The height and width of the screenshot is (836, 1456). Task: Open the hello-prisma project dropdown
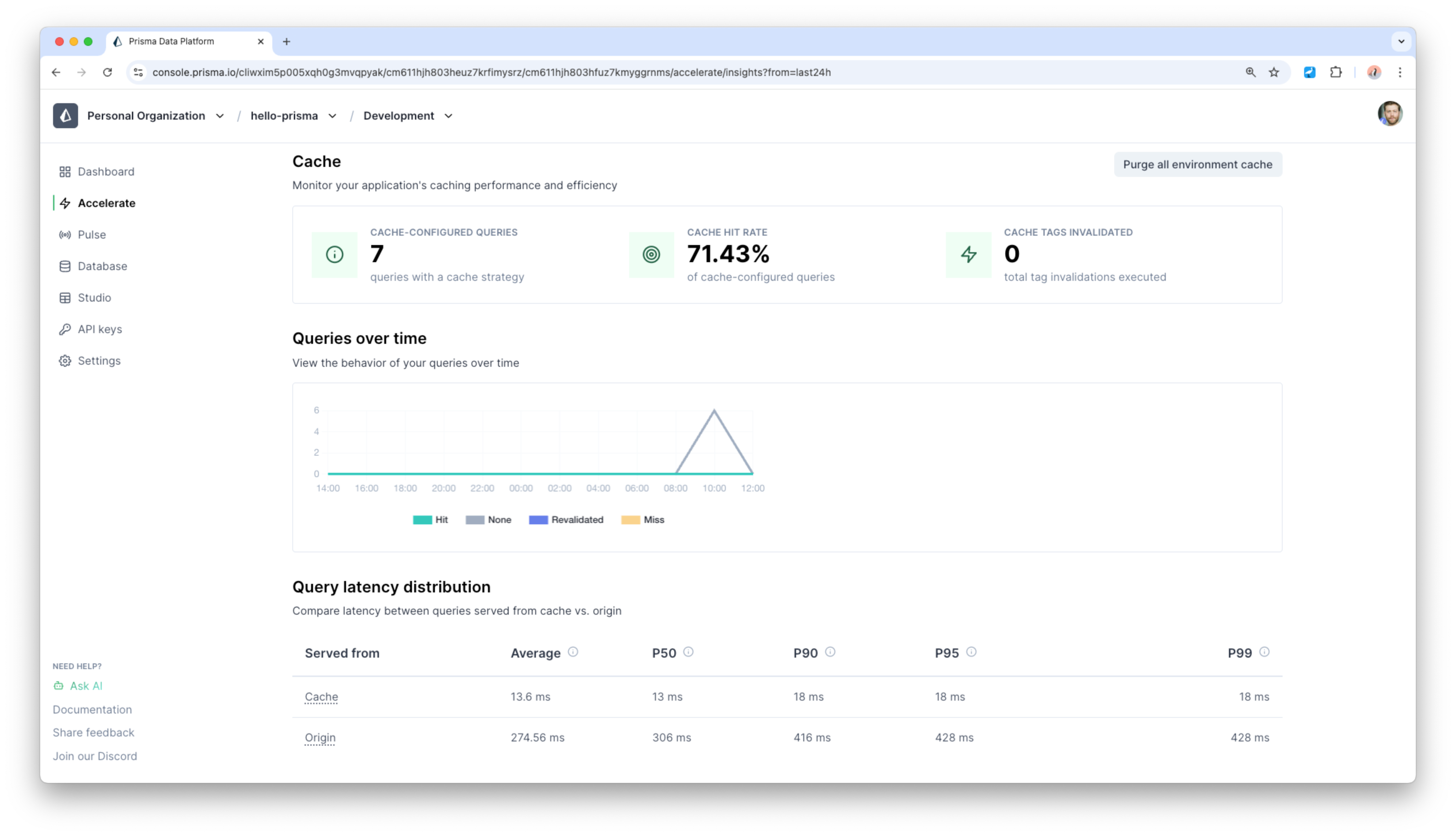332,116
